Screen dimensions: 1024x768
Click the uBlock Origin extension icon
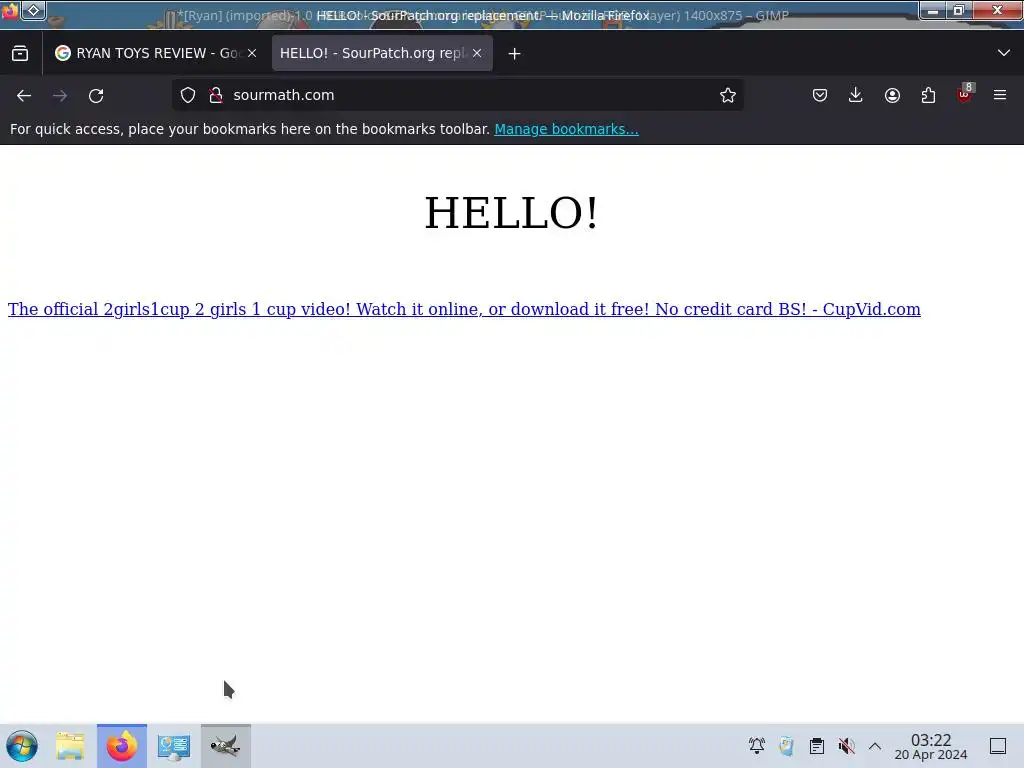[x=964, y=94]
